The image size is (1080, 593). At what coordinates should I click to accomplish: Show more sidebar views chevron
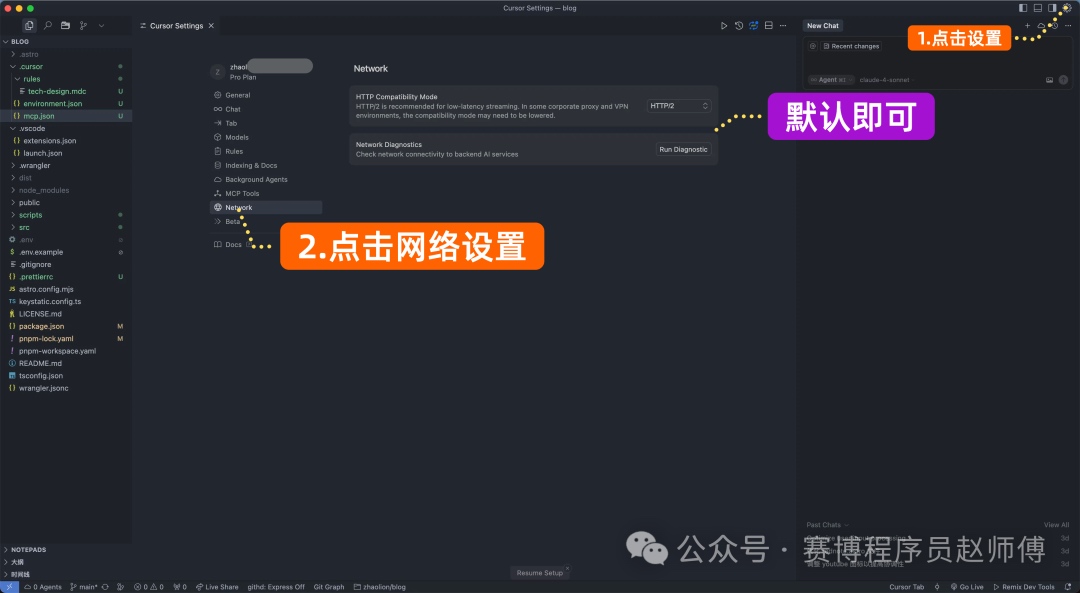[x=101, y=25]
